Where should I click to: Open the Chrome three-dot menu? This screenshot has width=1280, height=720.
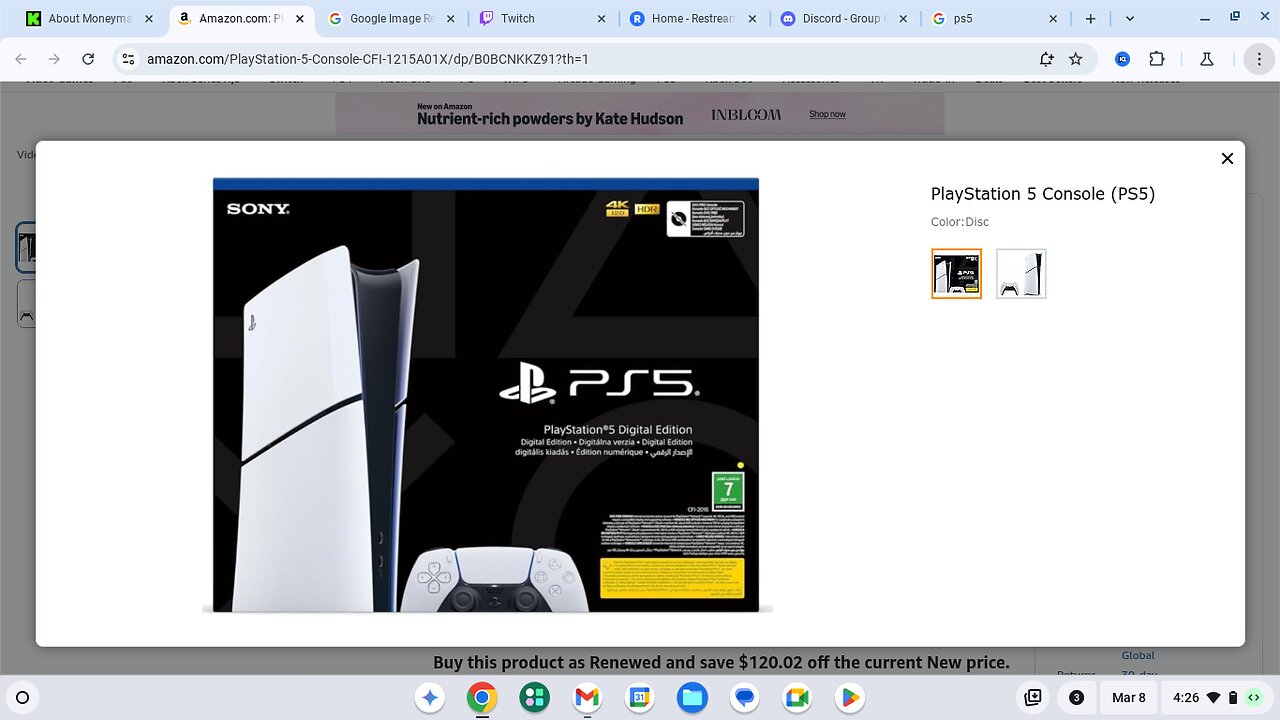point(1259,59)
